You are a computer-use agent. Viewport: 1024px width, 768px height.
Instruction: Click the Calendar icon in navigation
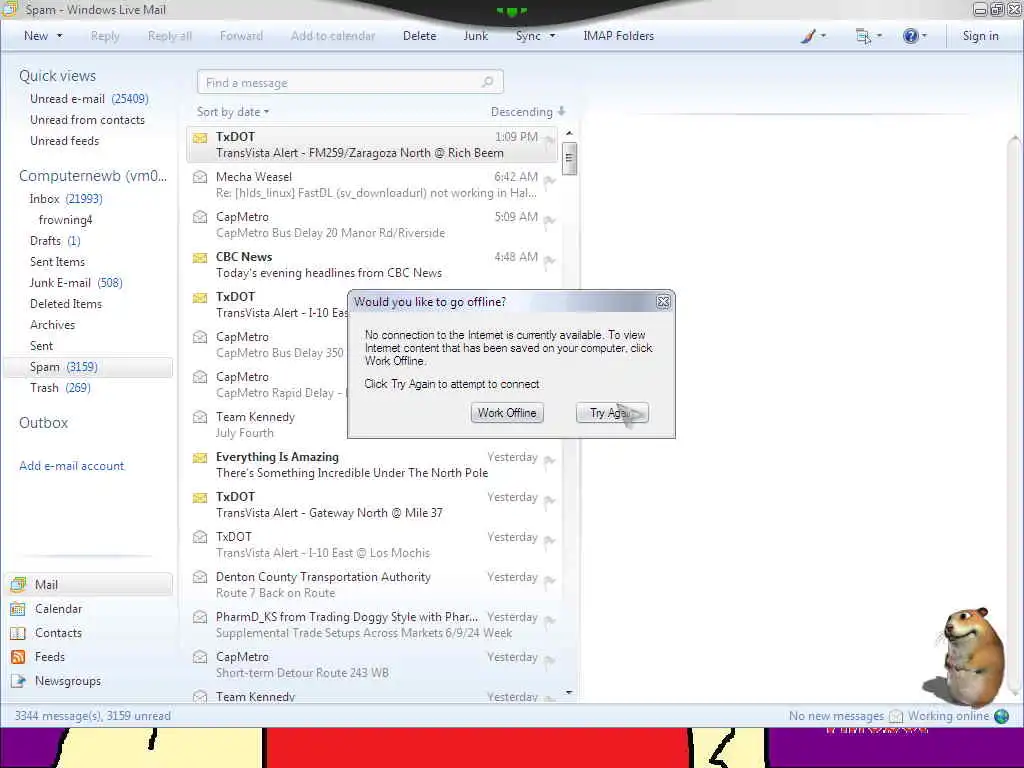18,609
